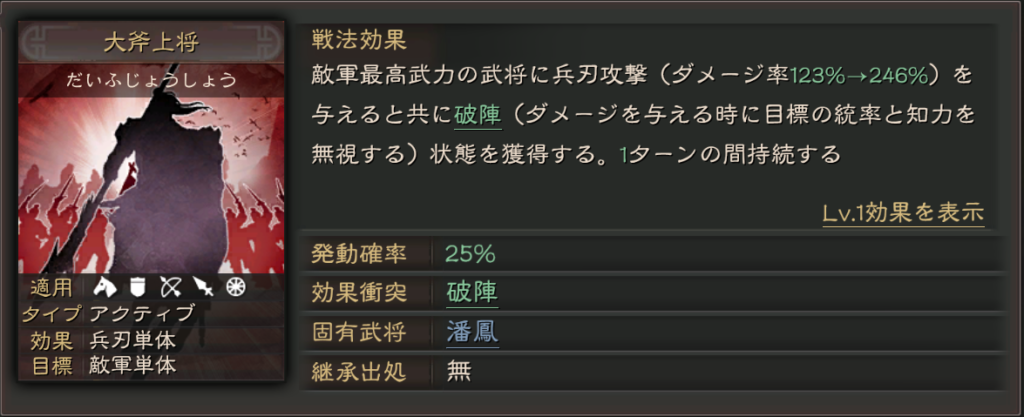
Task: Click the 大斧上将 tactic title
Action: [x=151, y=43]
